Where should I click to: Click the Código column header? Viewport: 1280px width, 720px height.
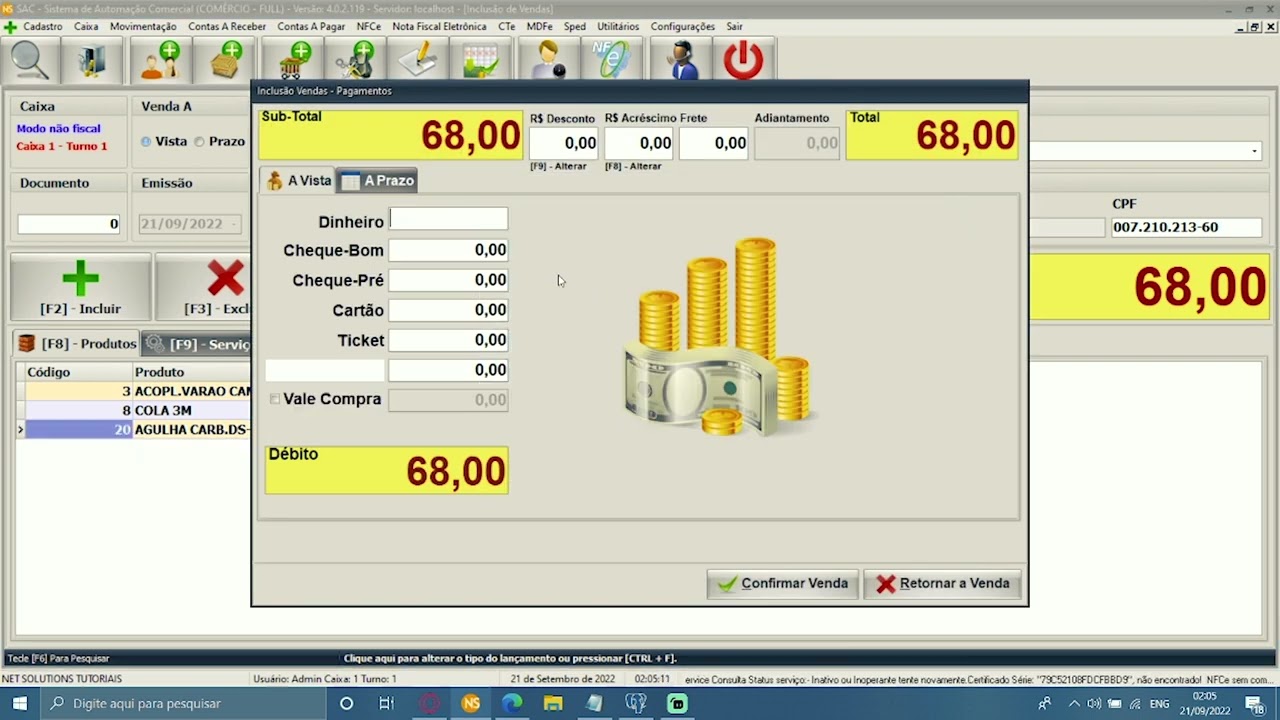point(78,372)
